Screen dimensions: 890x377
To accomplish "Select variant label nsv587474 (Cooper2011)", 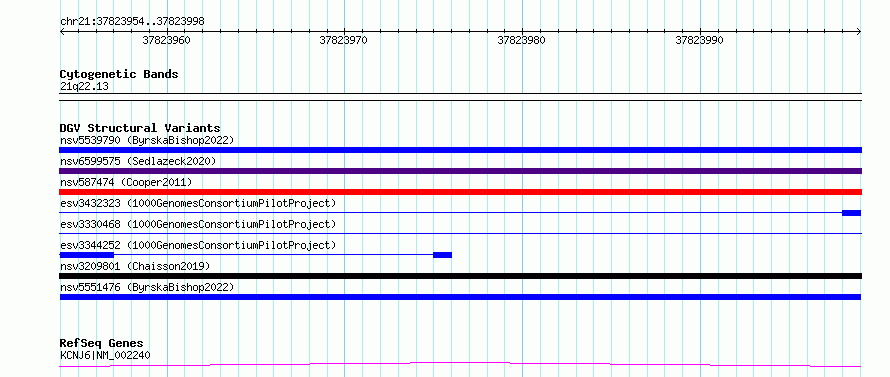I will [x=126, y=182].
